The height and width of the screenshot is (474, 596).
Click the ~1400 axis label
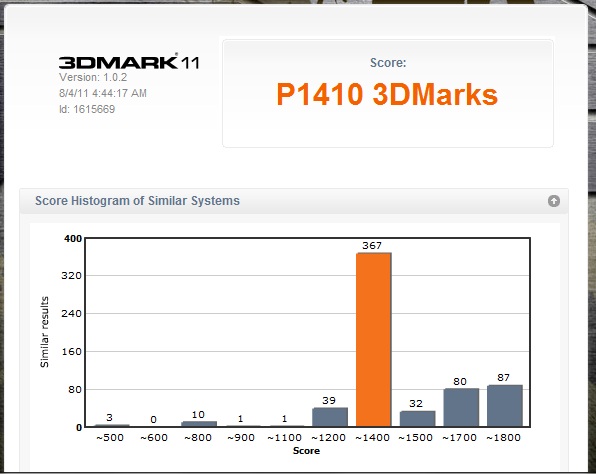[x=372, y=438]
